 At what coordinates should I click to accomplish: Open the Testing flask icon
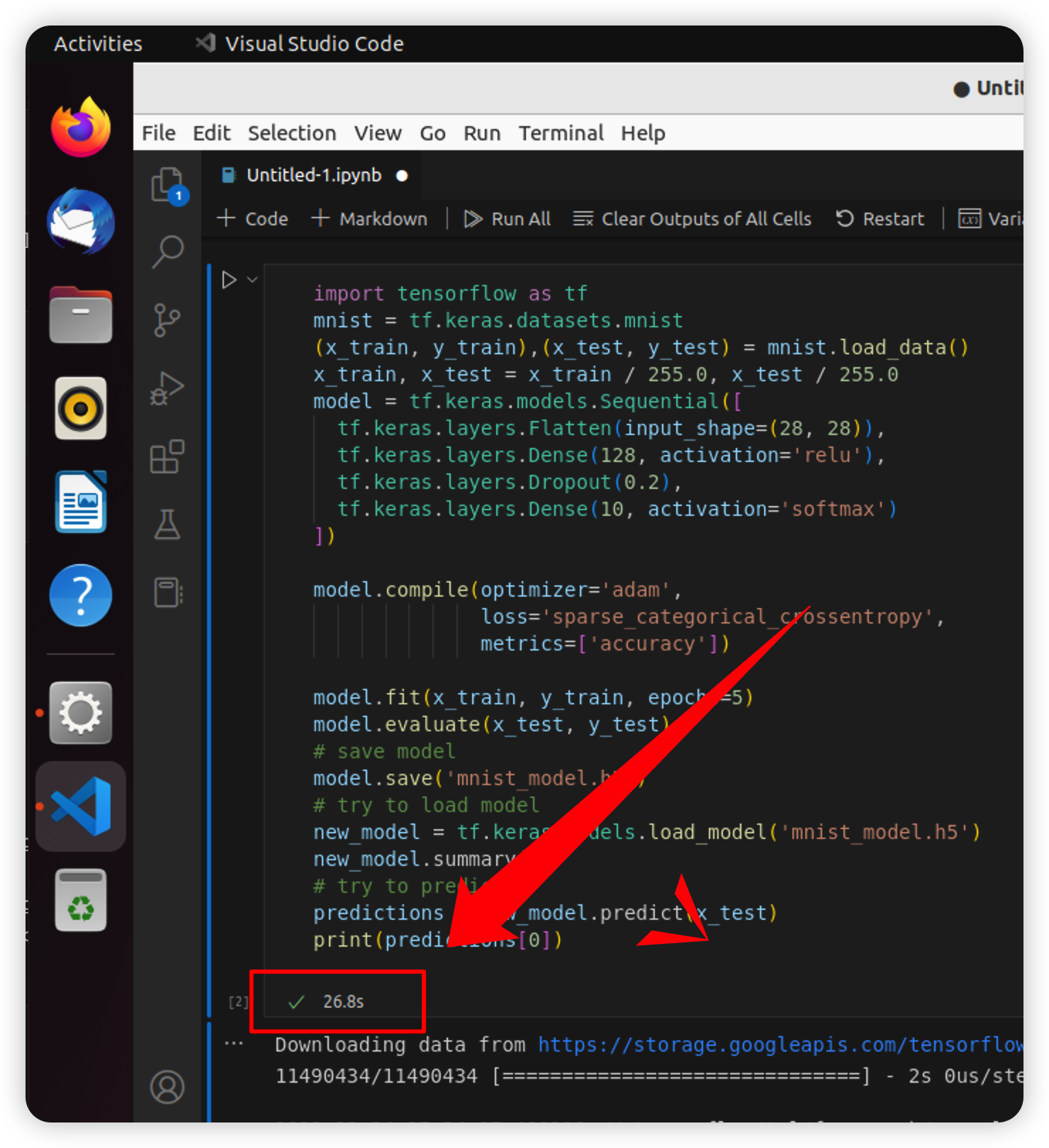click(167, 524)
